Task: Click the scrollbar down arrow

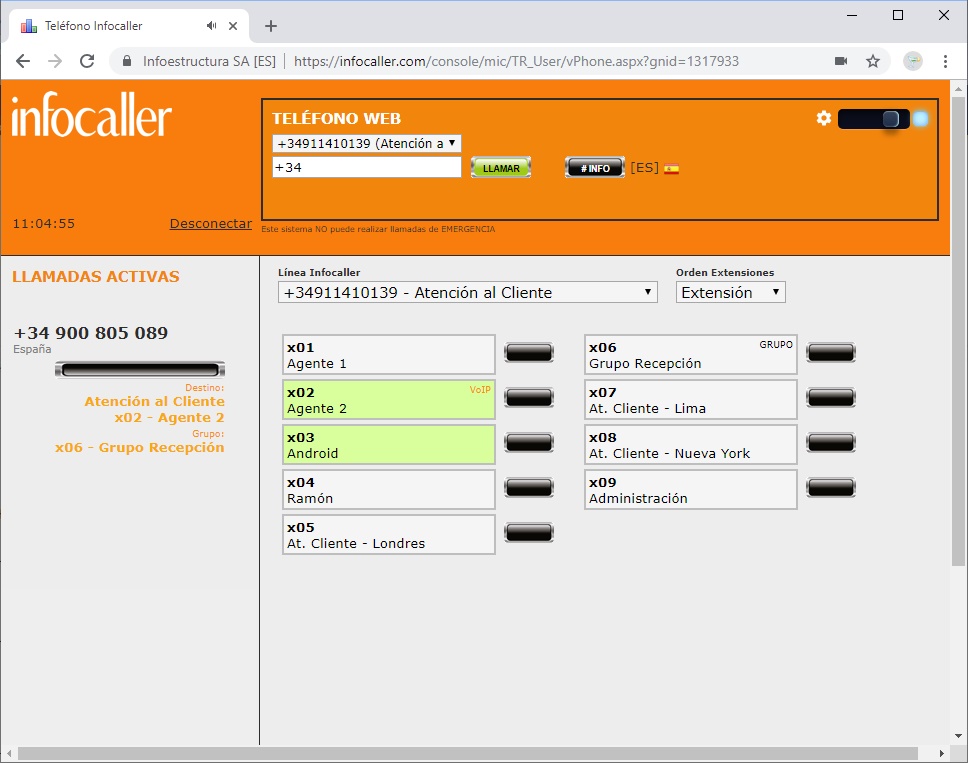Action: click(x=958, y=736)
